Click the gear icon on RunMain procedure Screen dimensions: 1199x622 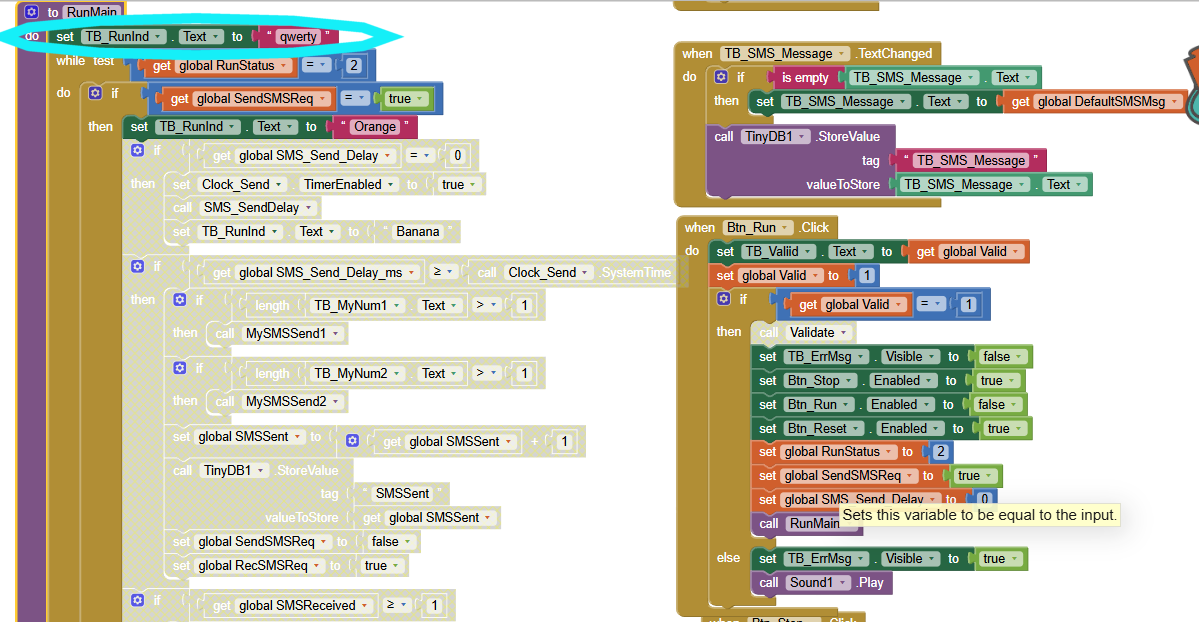tap(30, 12)
